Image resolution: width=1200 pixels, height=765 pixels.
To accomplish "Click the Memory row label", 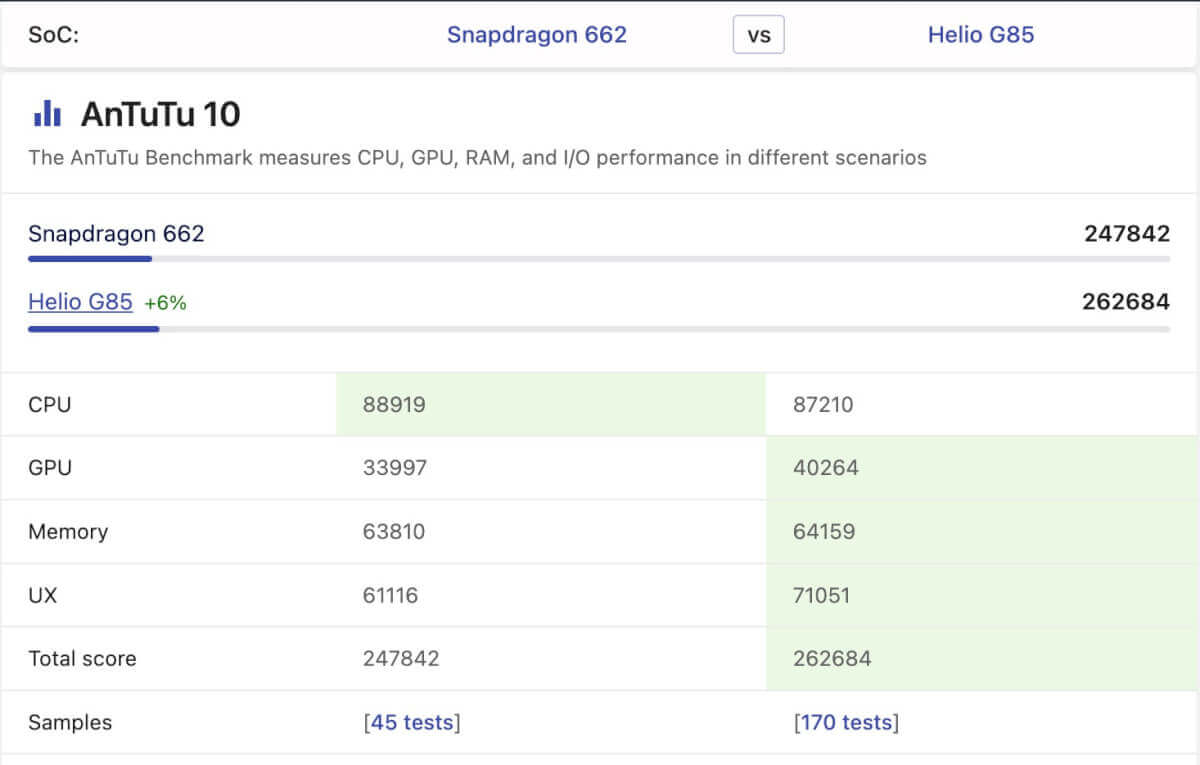I will (68, 532).
